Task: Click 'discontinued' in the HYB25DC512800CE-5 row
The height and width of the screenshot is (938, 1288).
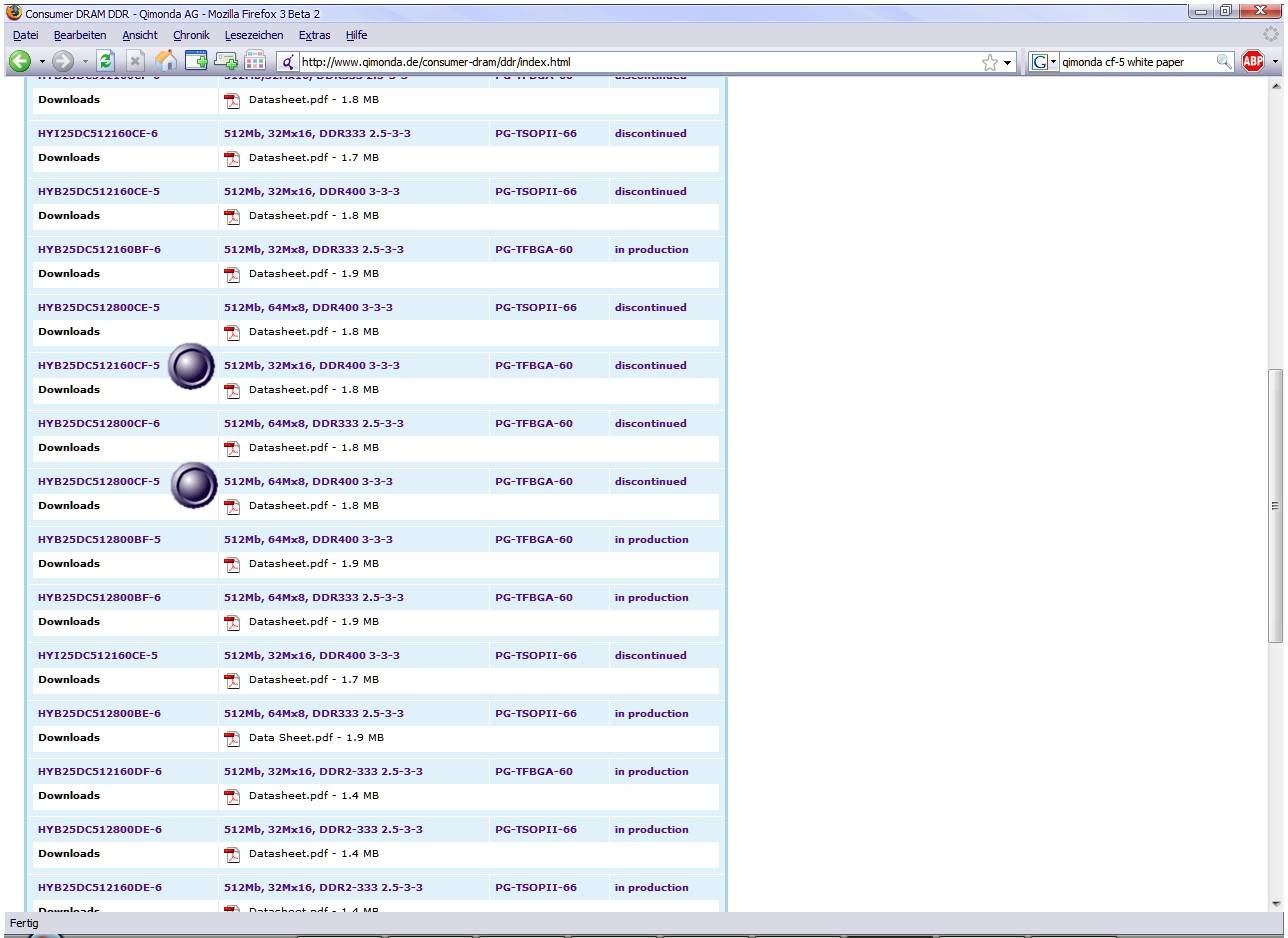Action: (x=651, y=308)
